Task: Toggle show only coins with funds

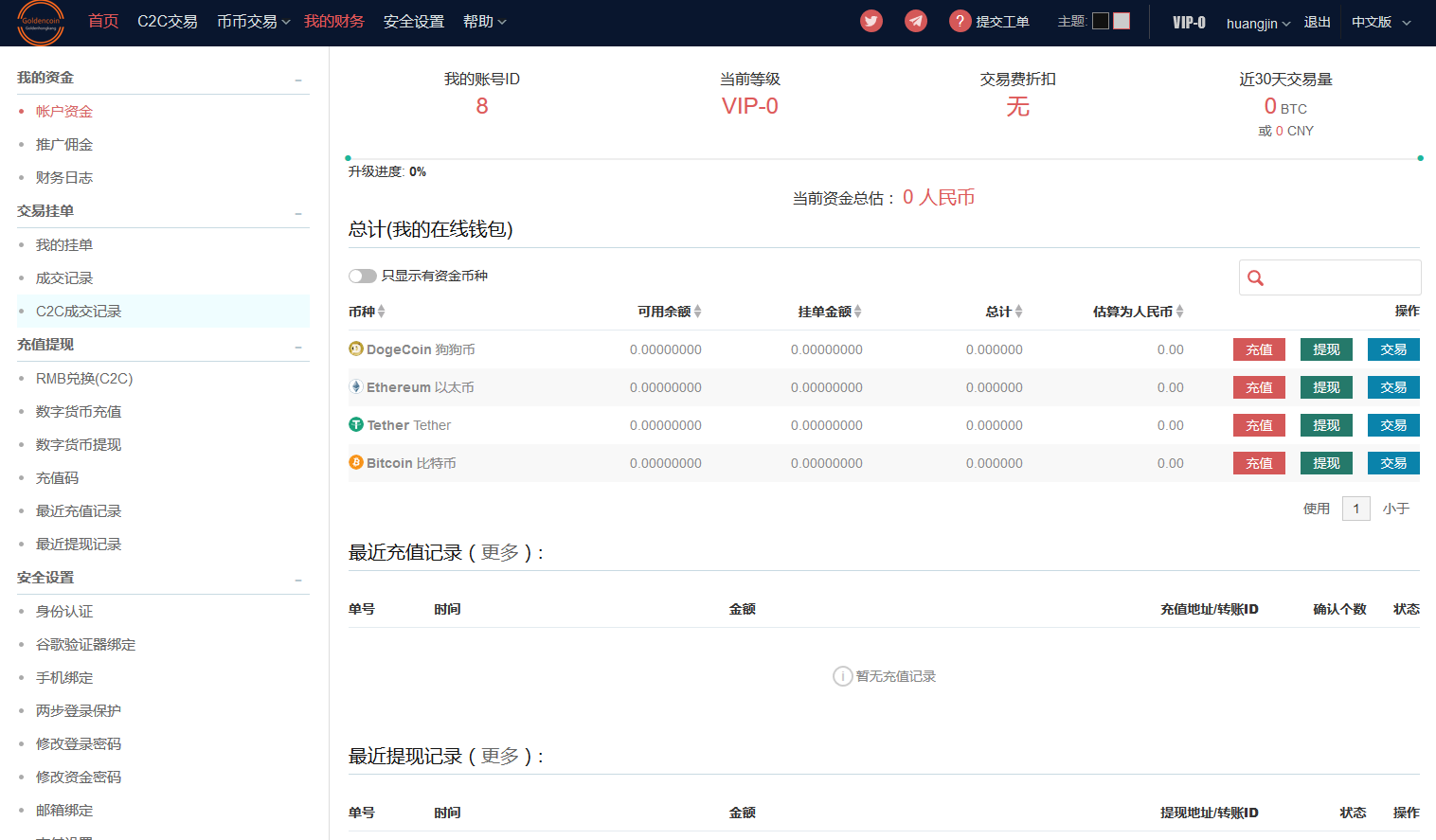Action: point(363,276)
